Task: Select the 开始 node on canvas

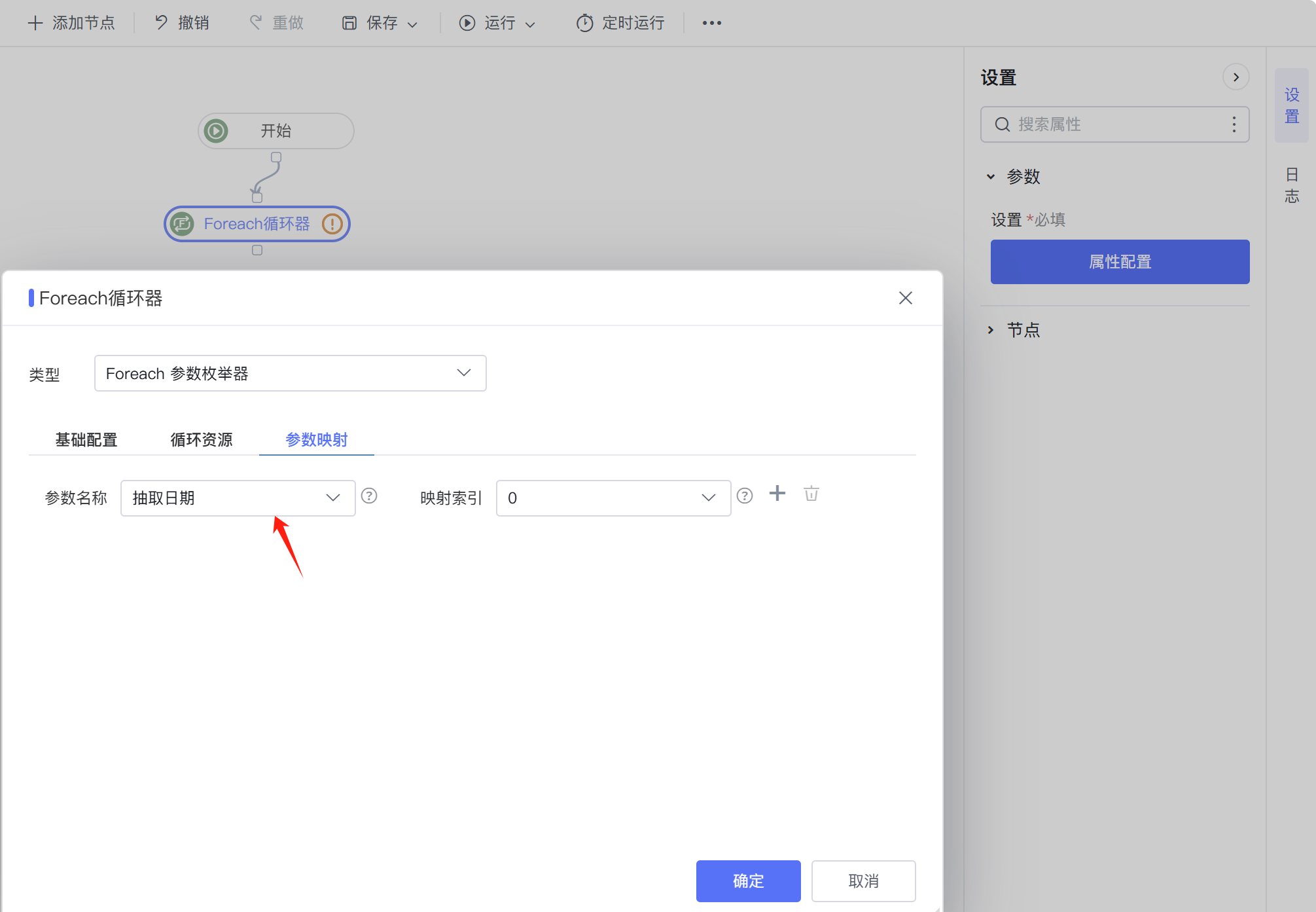Action: [276, 131]
